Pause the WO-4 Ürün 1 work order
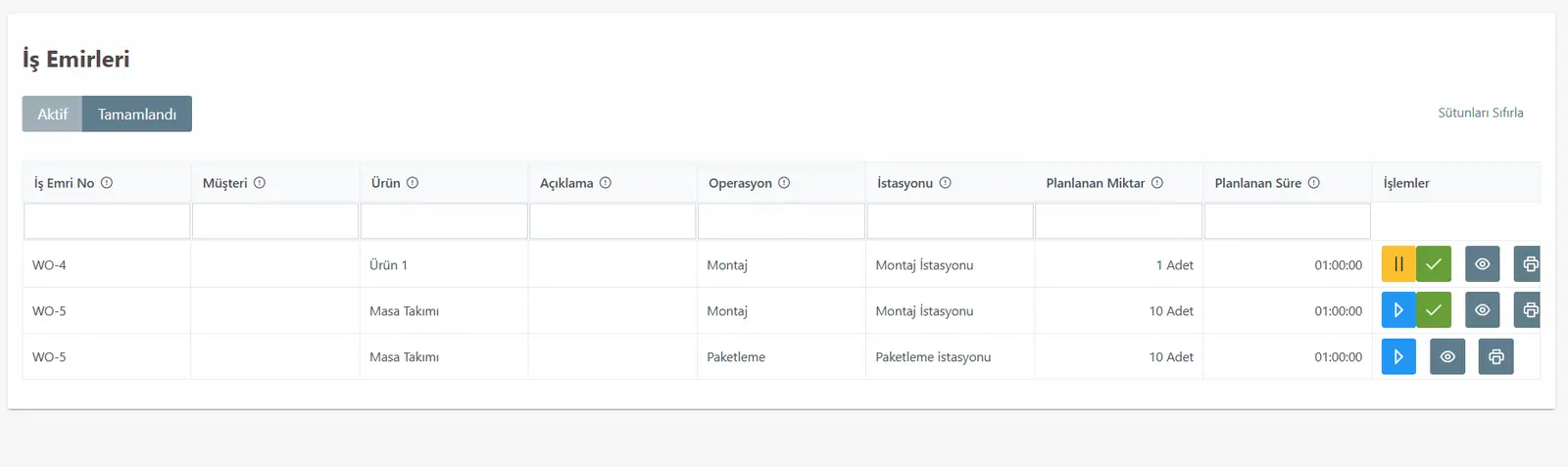This screenshot has width=1568, height=467. pyautogui.click(x=1398, y=264)
